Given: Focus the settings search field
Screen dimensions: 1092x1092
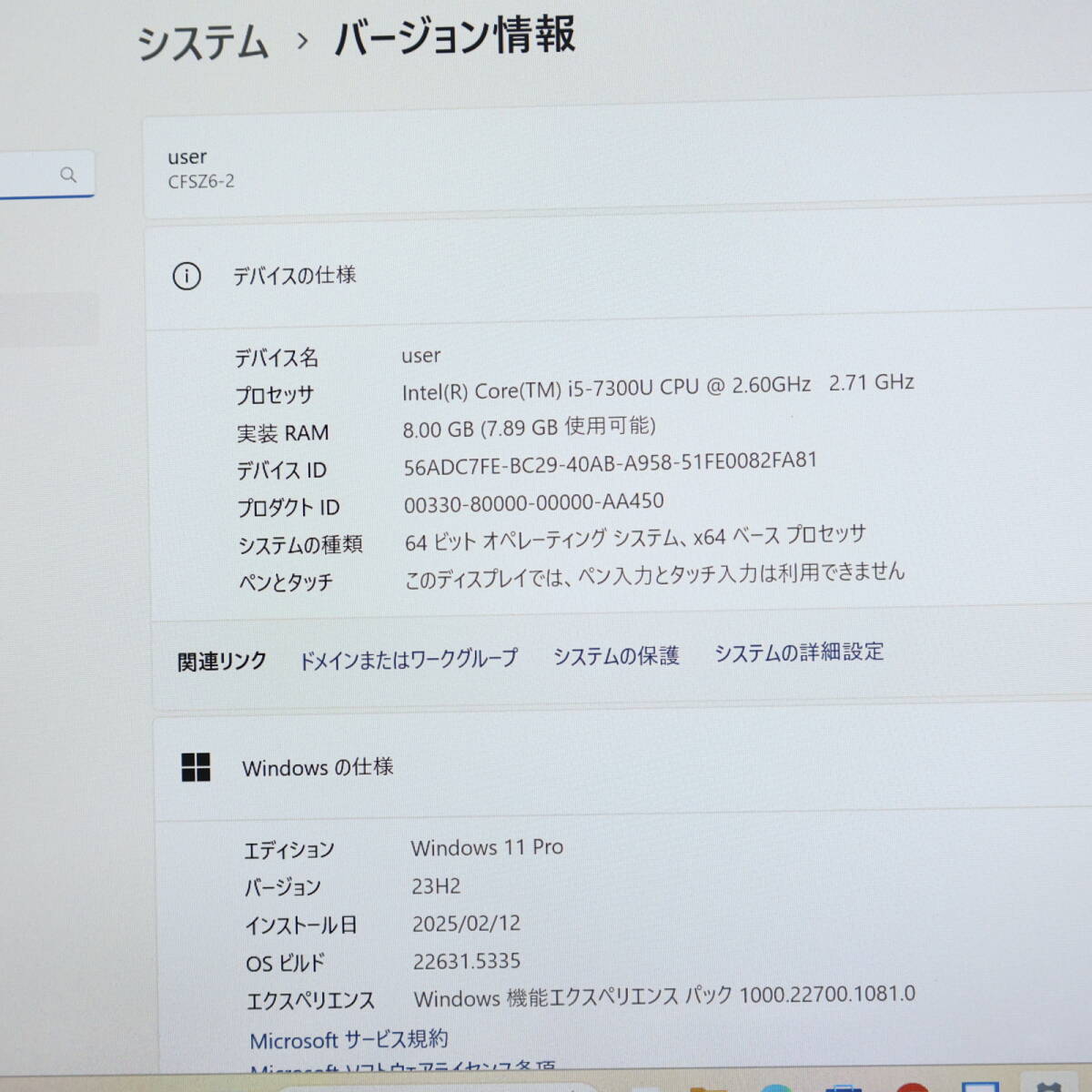Looking at the screenshot, I should [x=47, y=175].
